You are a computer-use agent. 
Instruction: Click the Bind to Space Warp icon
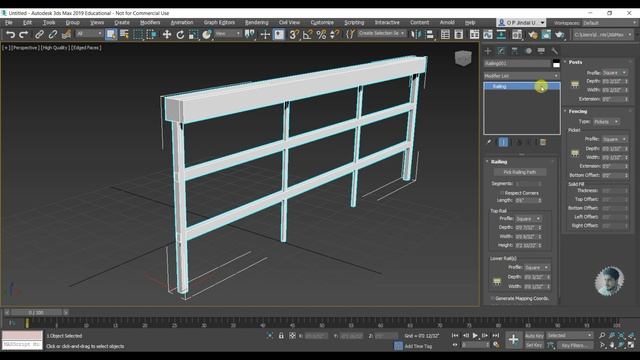[66, 35]
